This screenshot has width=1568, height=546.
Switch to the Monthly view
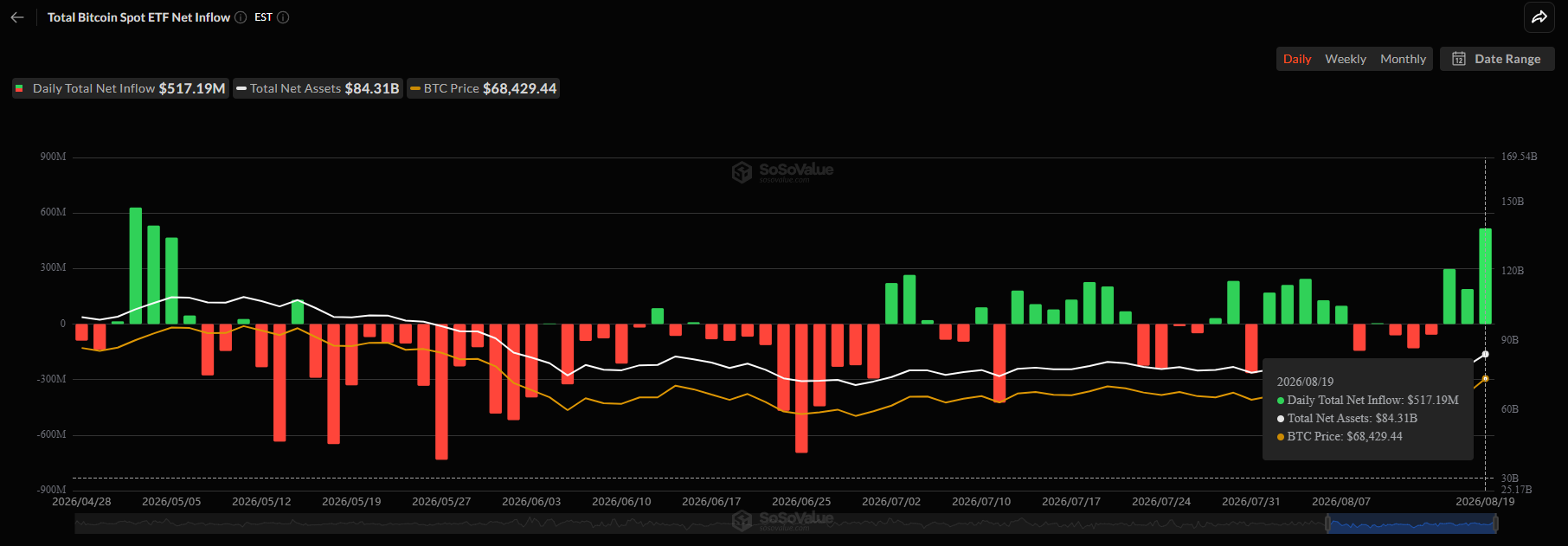point(1403,59)
